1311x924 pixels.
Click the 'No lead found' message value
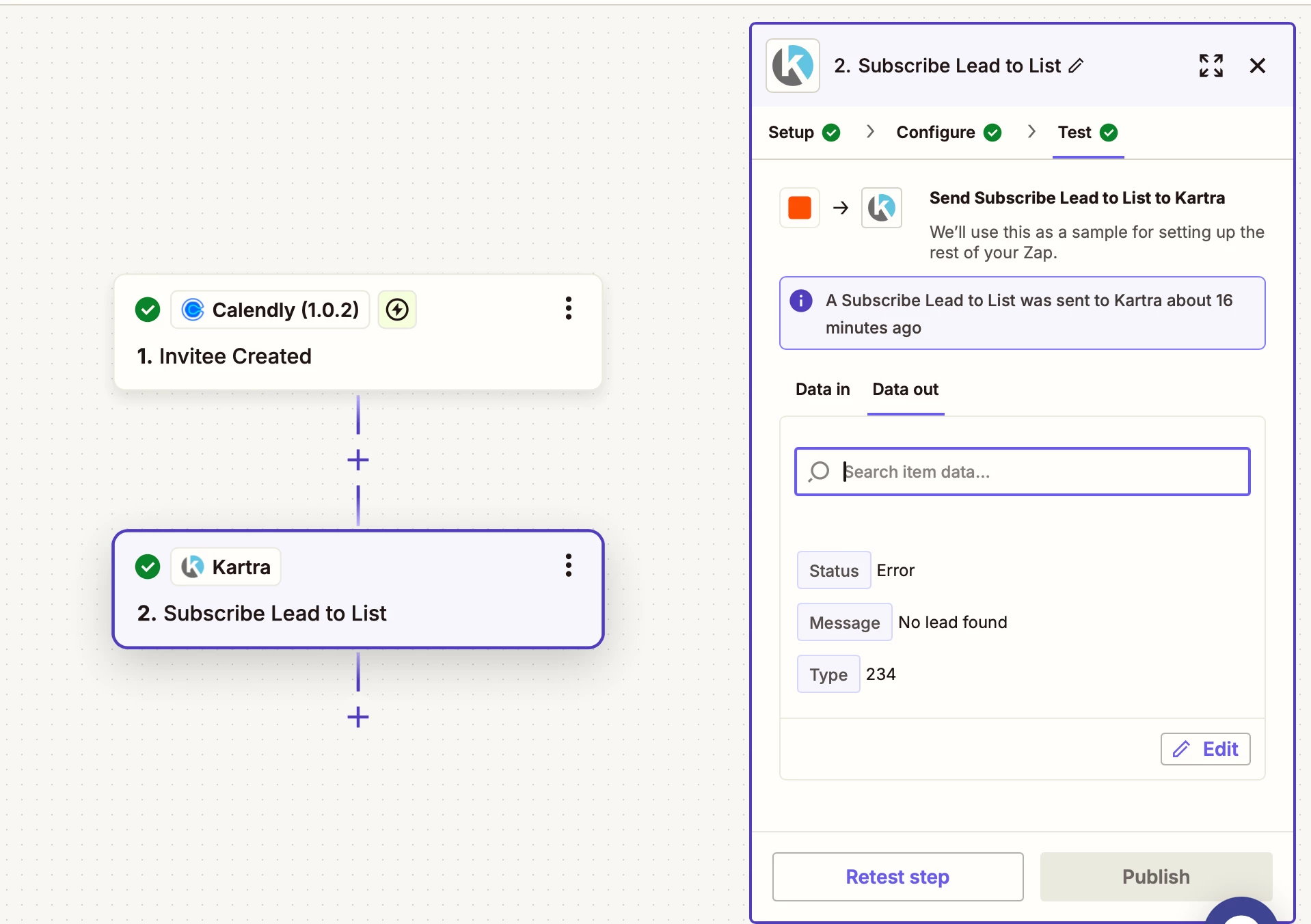click(x=952, y=623)
